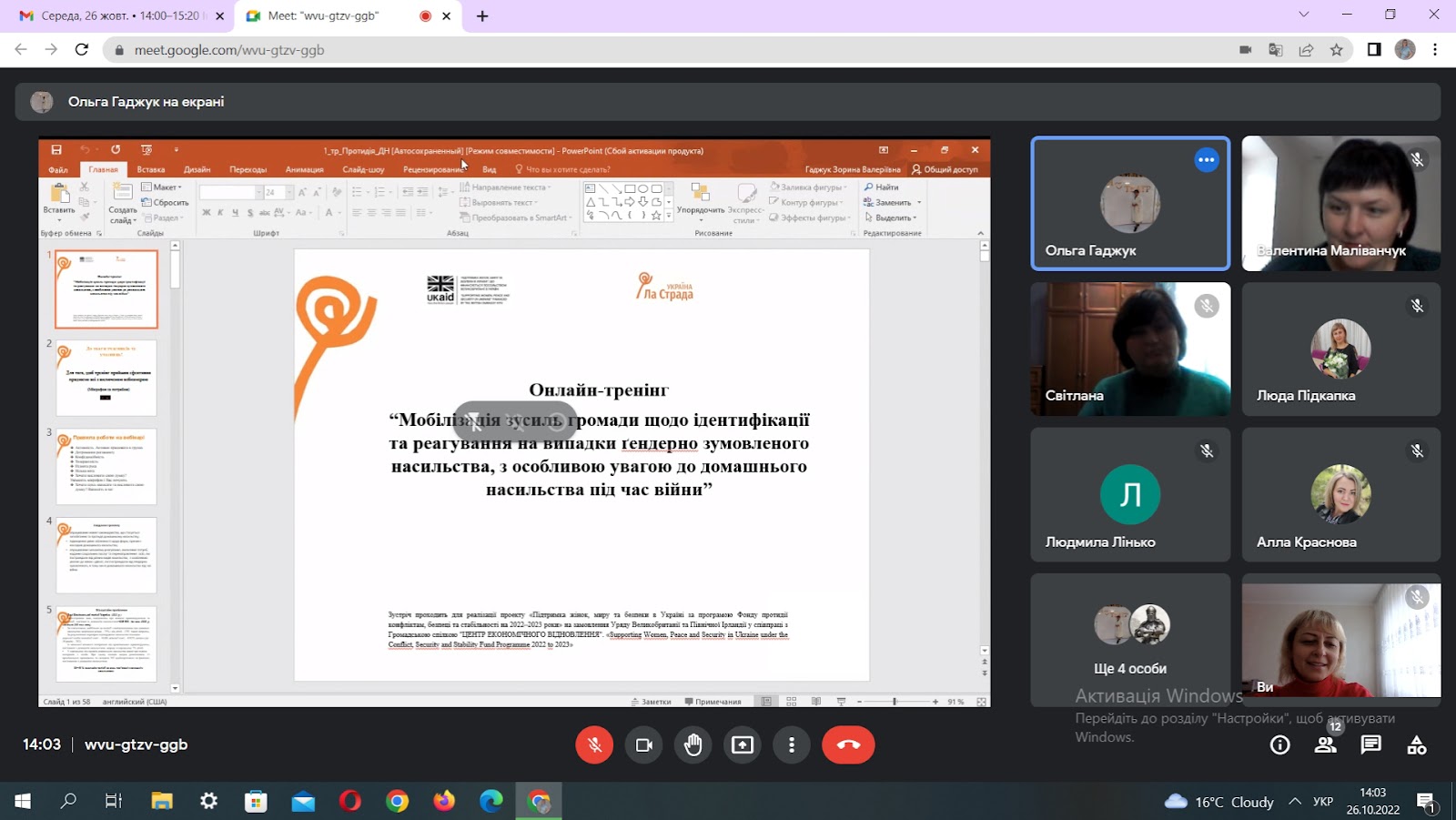Expand Макет dropdown in PowerPoint ribbon
1456x820 pixels.
pos(162,187)
